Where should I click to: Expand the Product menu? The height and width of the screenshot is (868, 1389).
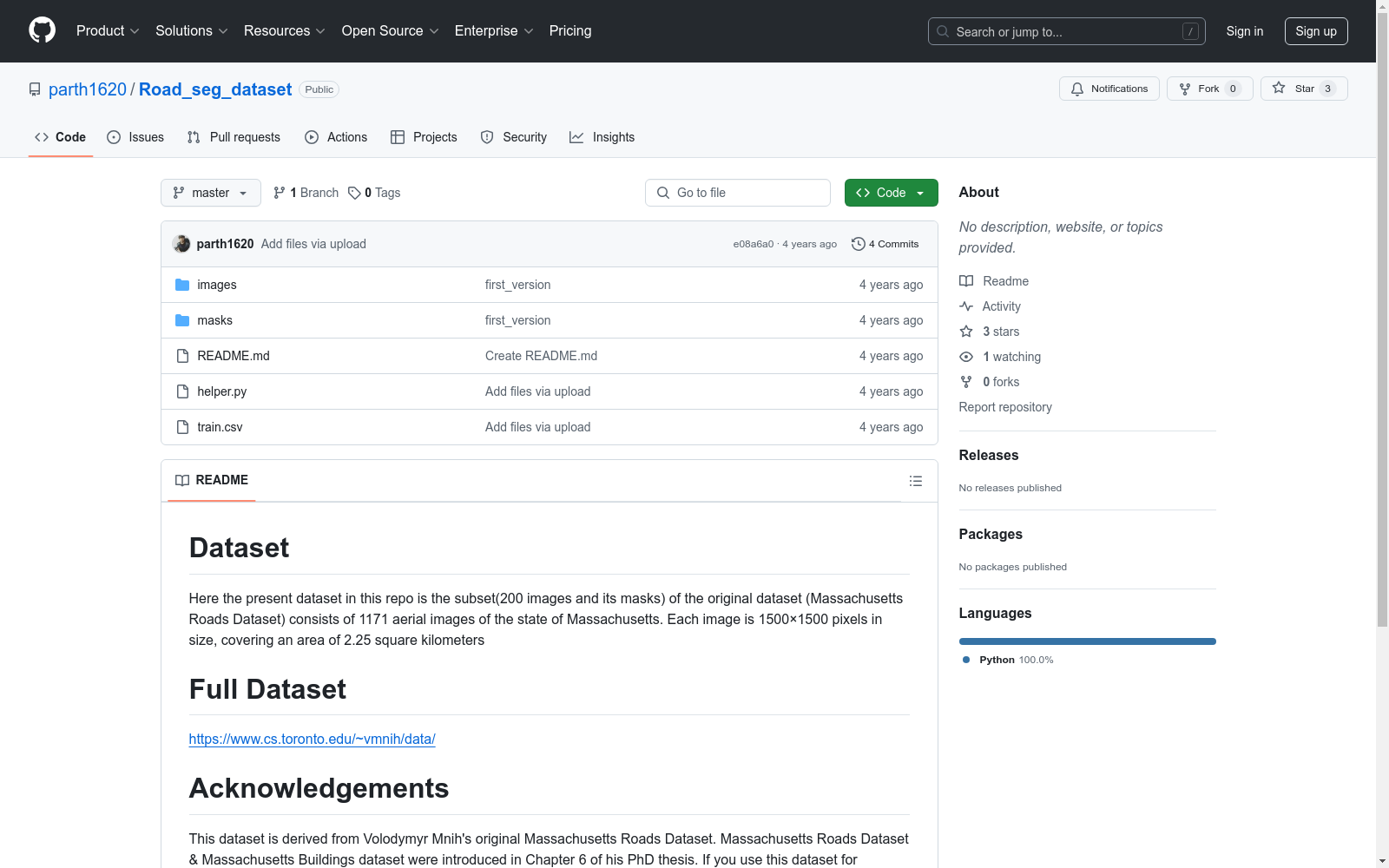[x=108, y=30]
